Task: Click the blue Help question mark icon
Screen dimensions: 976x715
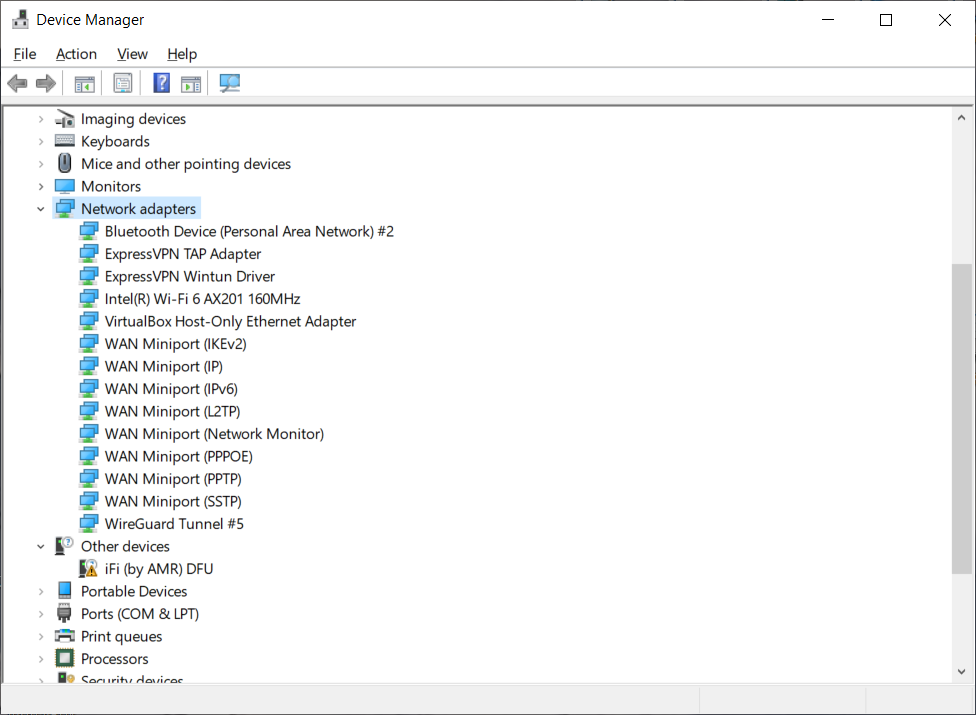Action: pos(161,83)
